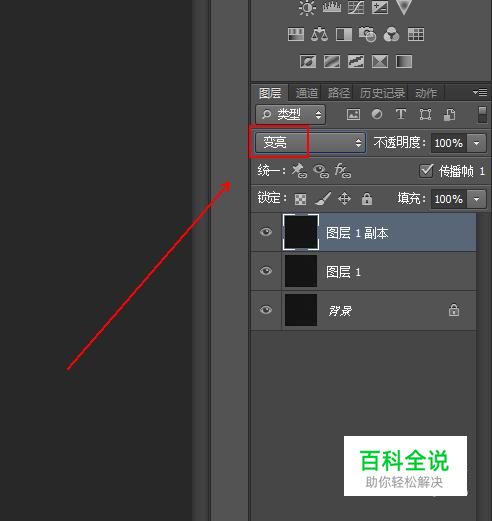The image size is (492, 521).
Task: Add a Threshold adjustment layer
Action: 356,62
